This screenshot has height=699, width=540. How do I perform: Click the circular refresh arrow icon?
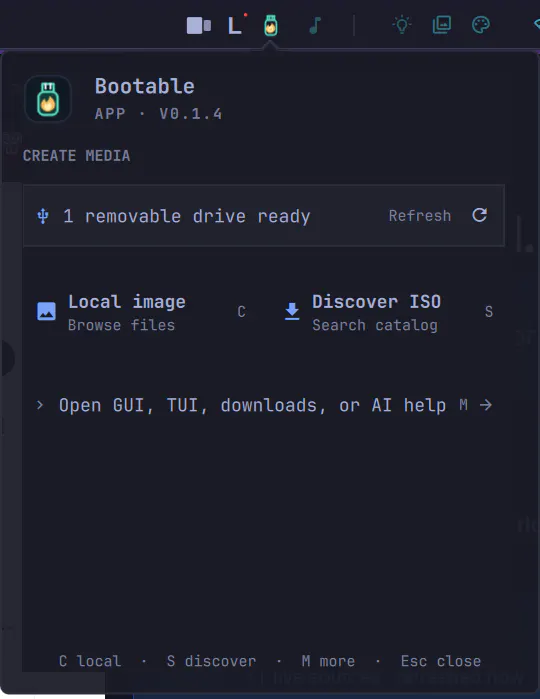pos(479,215)
